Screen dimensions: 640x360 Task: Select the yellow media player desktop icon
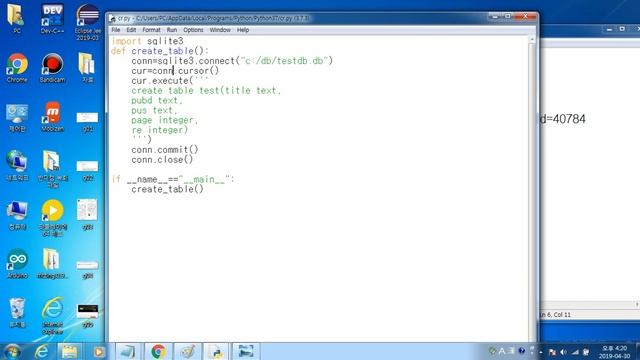(52, 217)
